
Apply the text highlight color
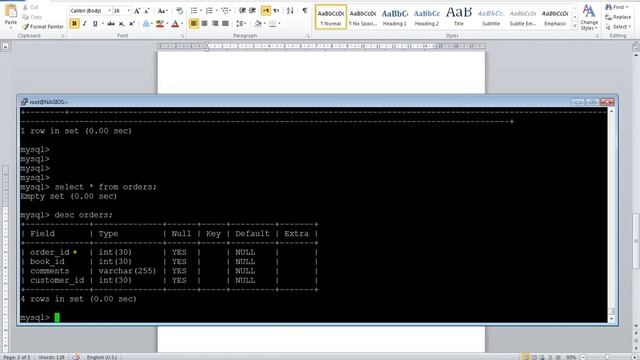coord(160,24)
